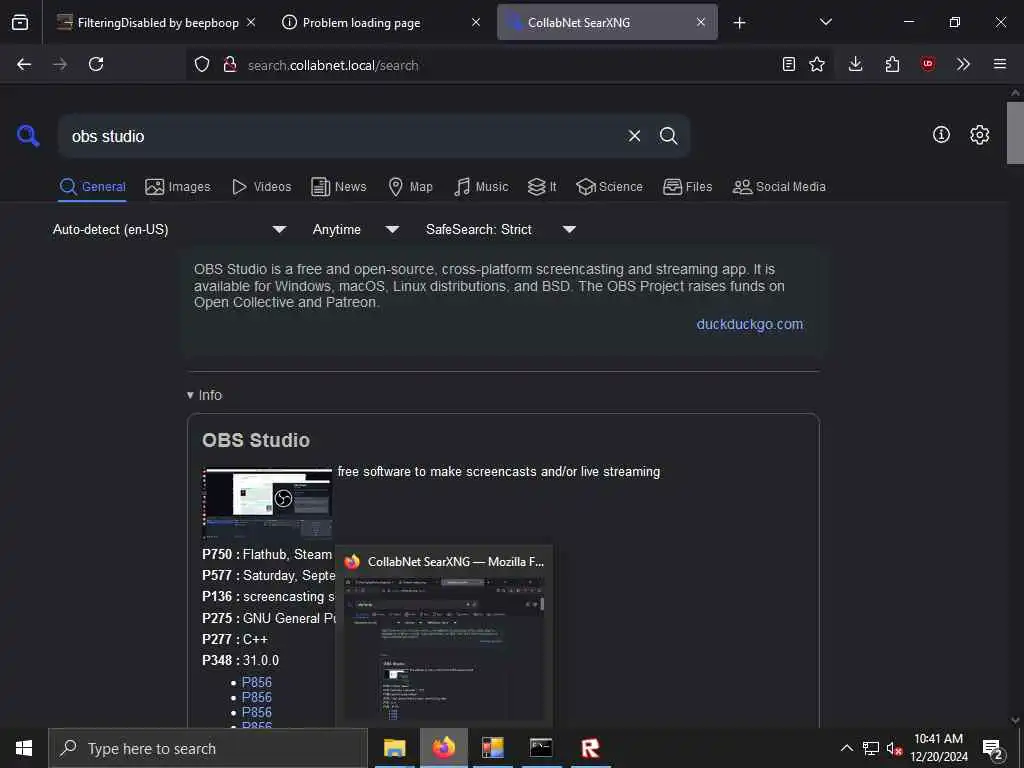Open the duckduckgo.com source link
This screenshot has height=768, width=1024.
point(749,324)
